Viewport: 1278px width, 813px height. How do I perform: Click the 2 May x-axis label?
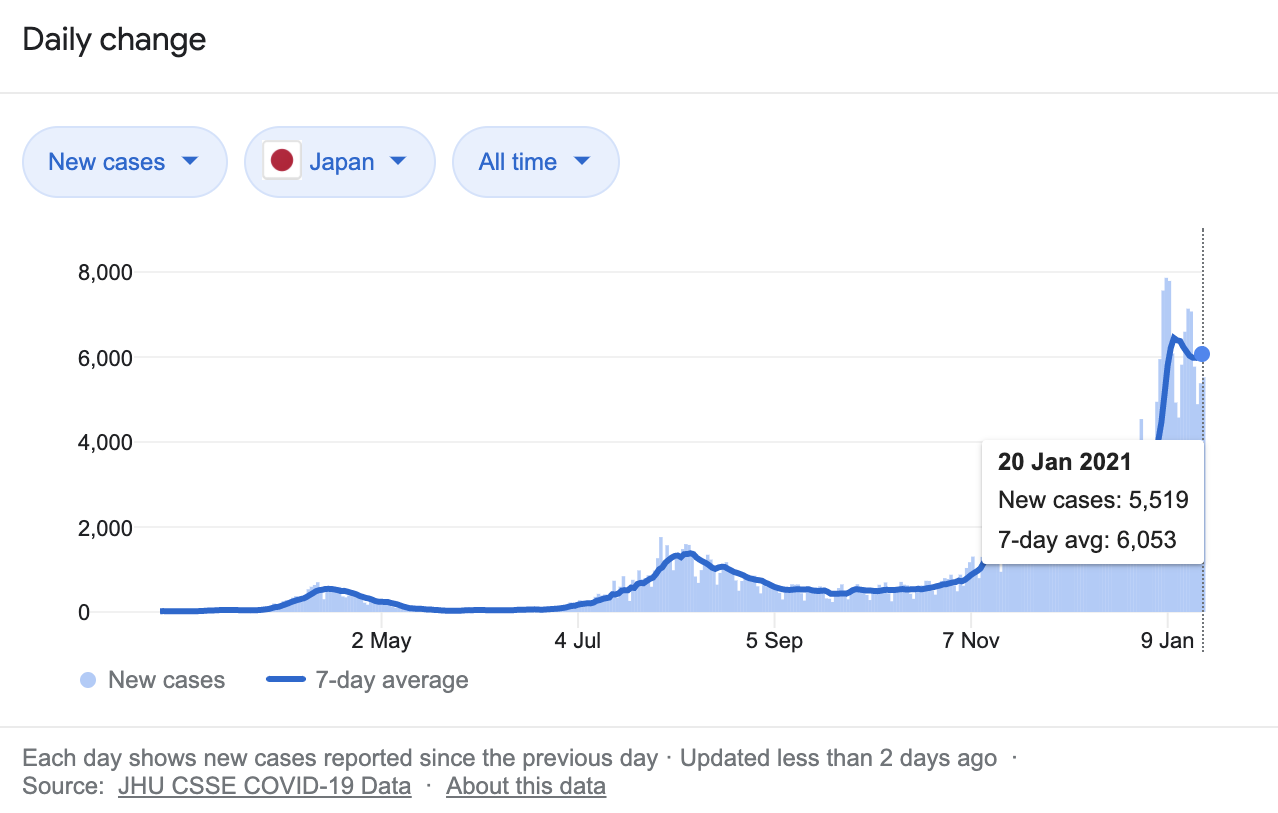tap(383, 641)
